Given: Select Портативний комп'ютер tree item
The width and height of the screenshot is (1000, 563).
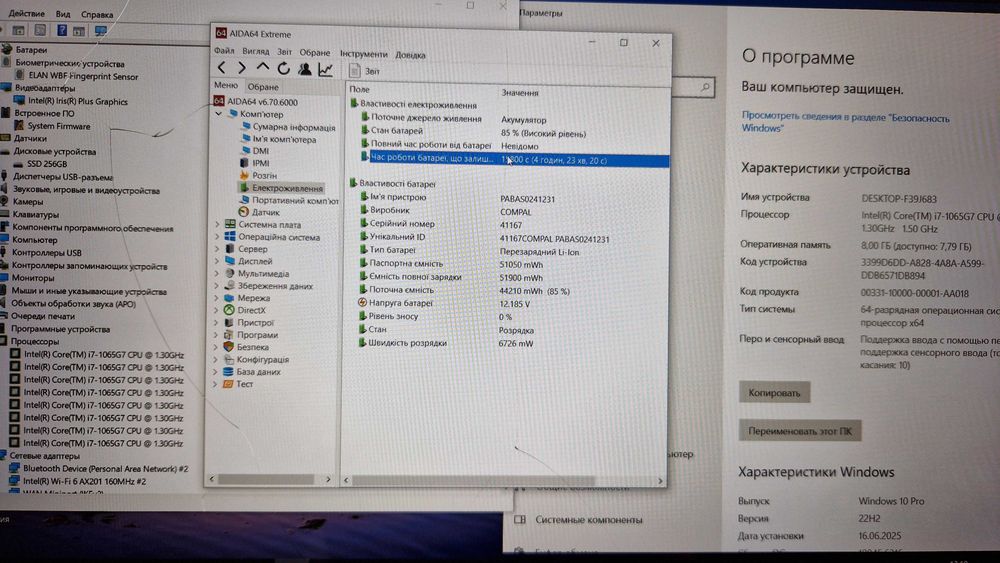Looking at the screenshot, I should pyautogui.click(x=289, y=200).
